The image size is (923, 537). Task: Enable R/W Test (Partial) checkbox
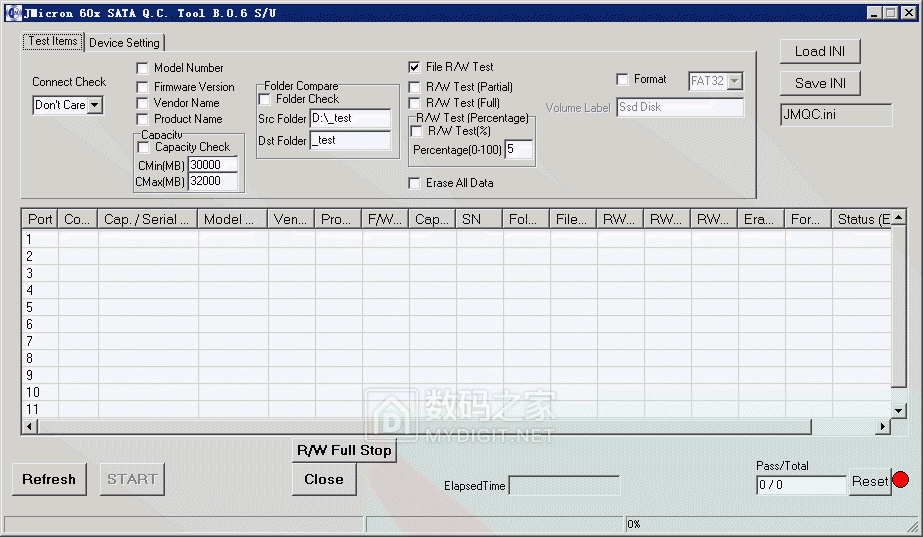(414, 87)
